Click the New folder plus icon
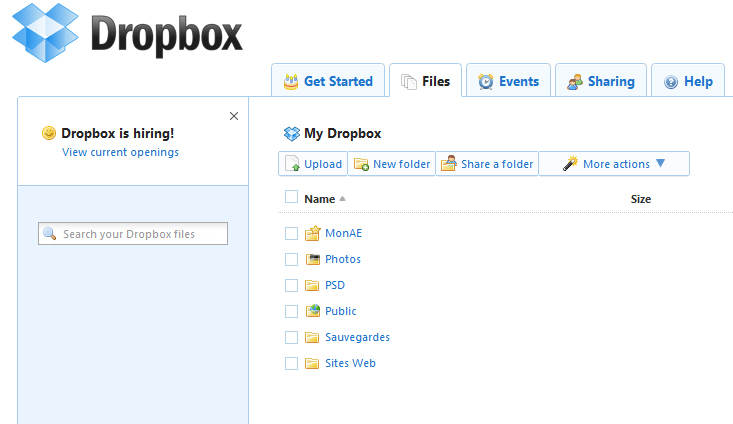Viewport: 733px width, 424px height. (361, 164)
